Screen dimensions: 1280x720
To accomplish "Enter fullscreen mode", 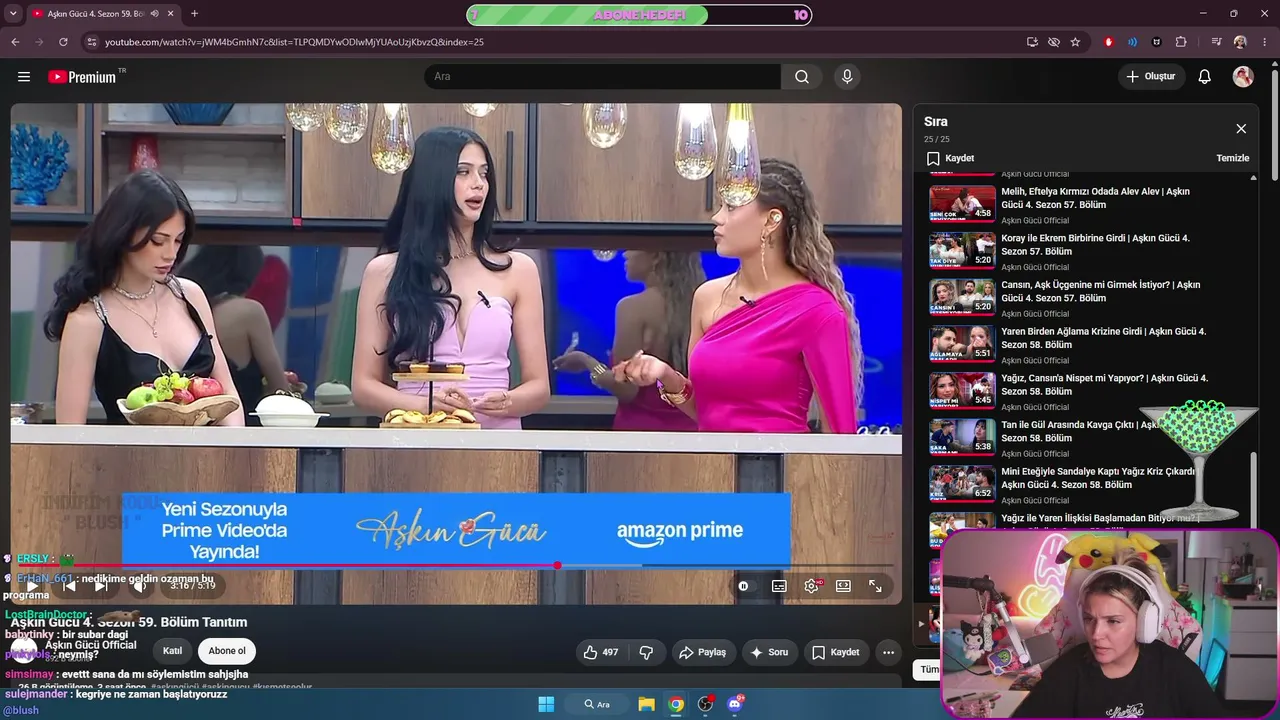I will tap(875, 586).
